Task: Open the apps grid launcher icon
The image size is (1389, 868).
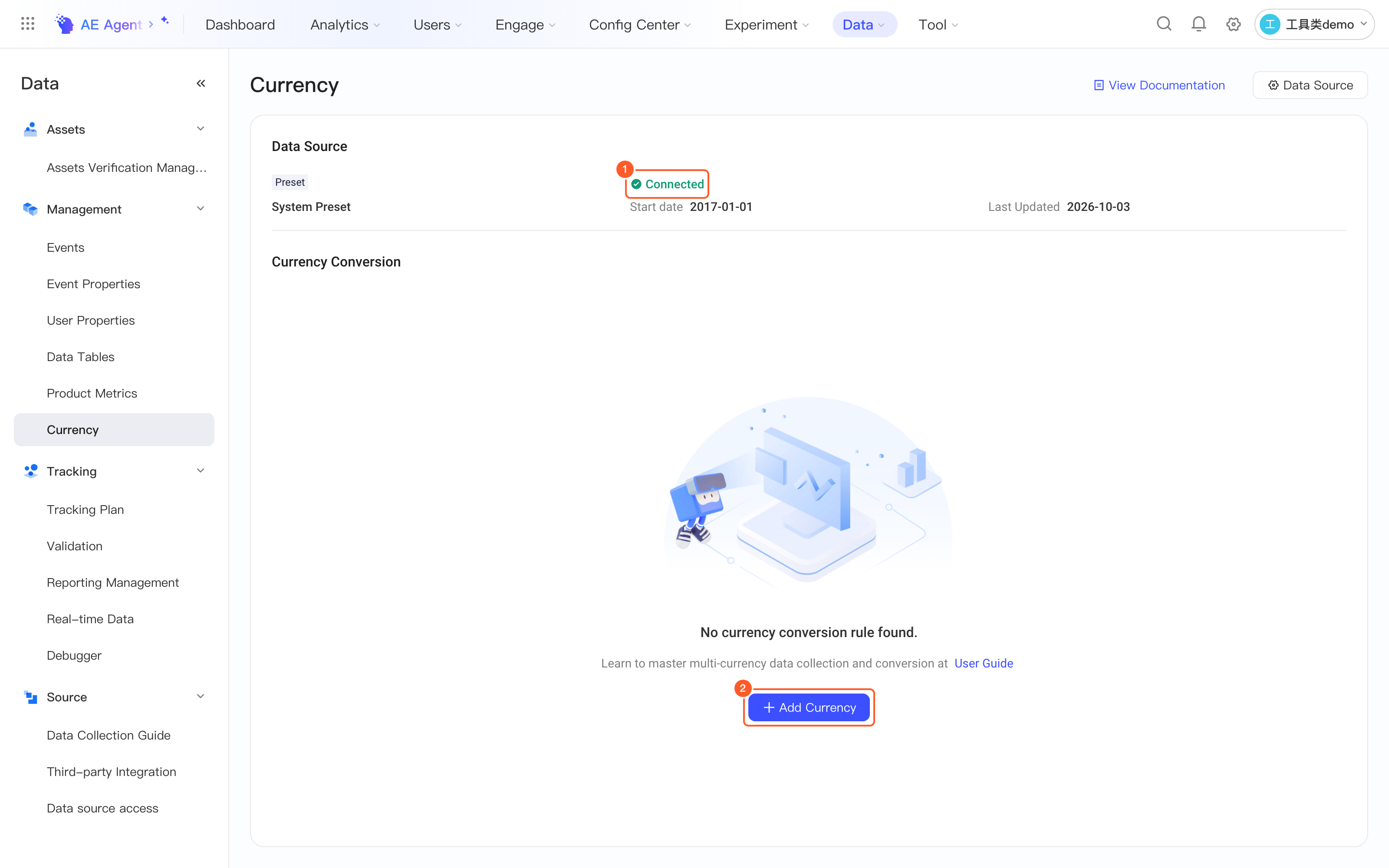Action: click(27, 24)
